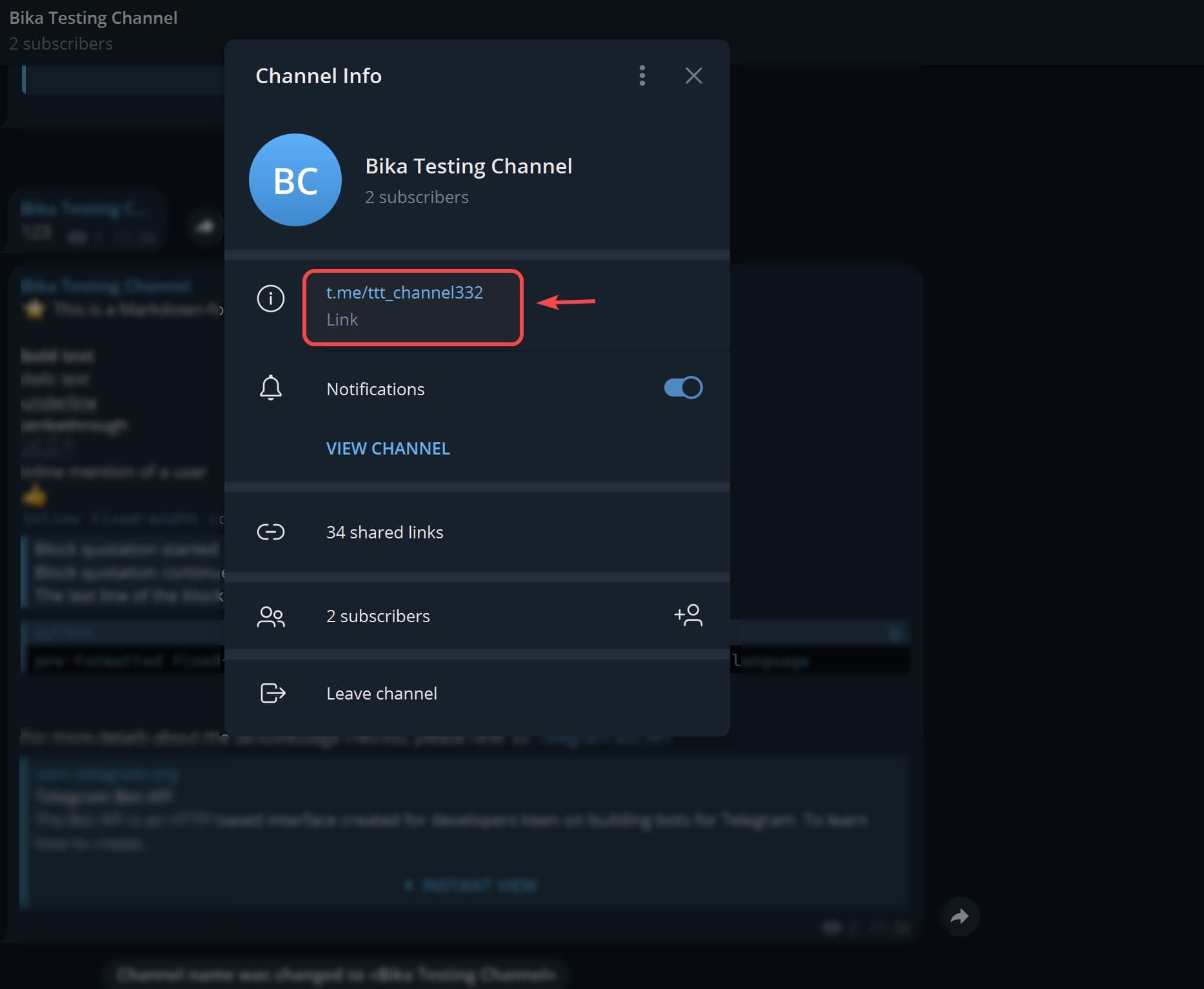Open channel options via kebab menu
Screen dimensions: 1204x989
click(642, 75)
